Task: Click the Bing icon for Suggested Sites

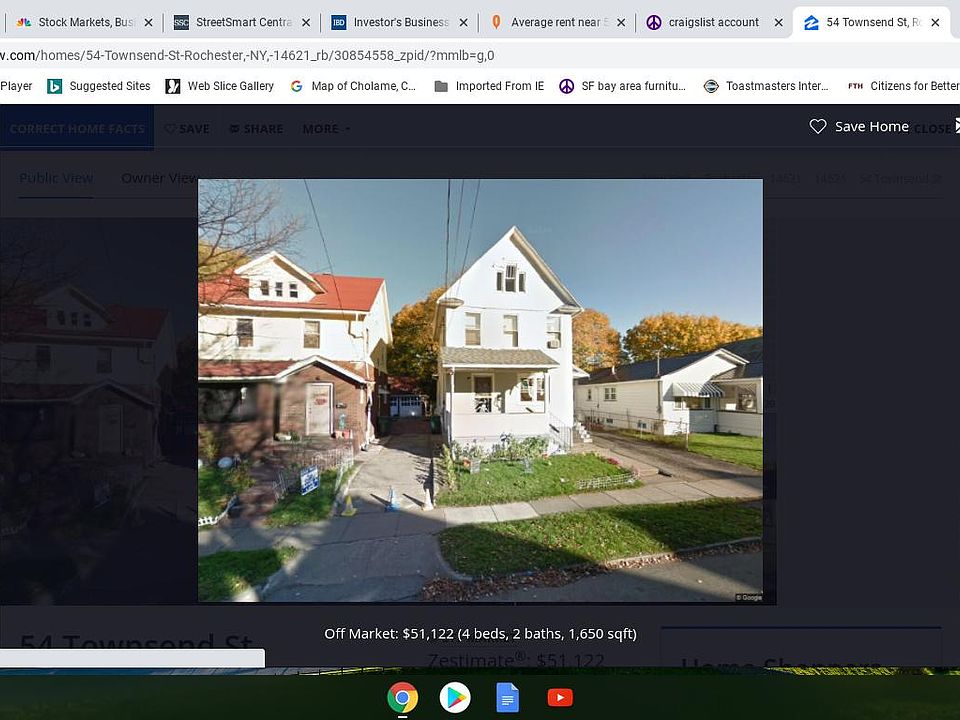Action: click(54, 86)
